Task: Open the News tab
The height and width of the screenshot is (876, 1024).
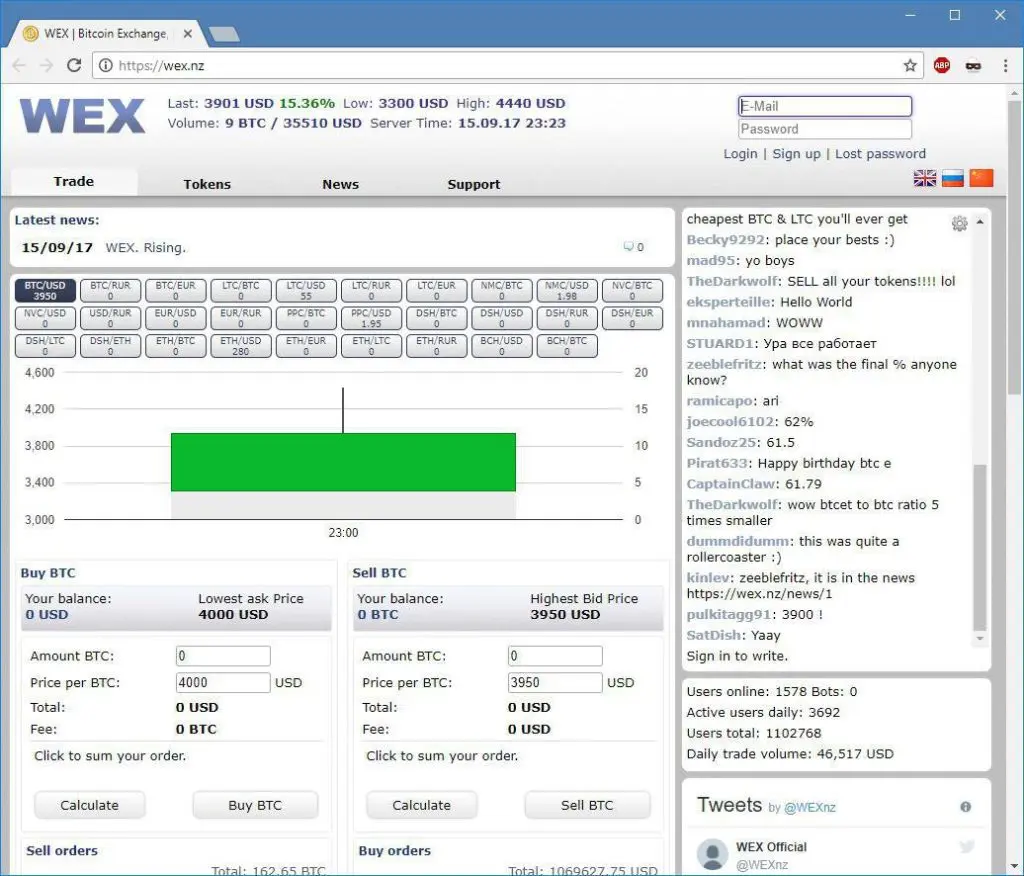Action: point(340,184)
